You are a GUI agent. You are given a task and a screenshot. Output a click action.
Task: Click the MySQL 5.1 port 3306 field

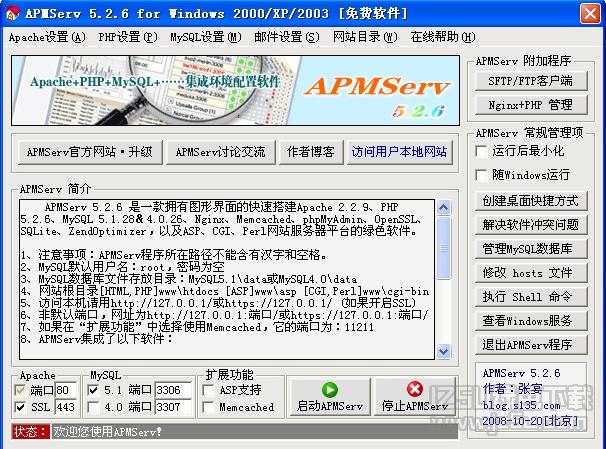(173, 390)
